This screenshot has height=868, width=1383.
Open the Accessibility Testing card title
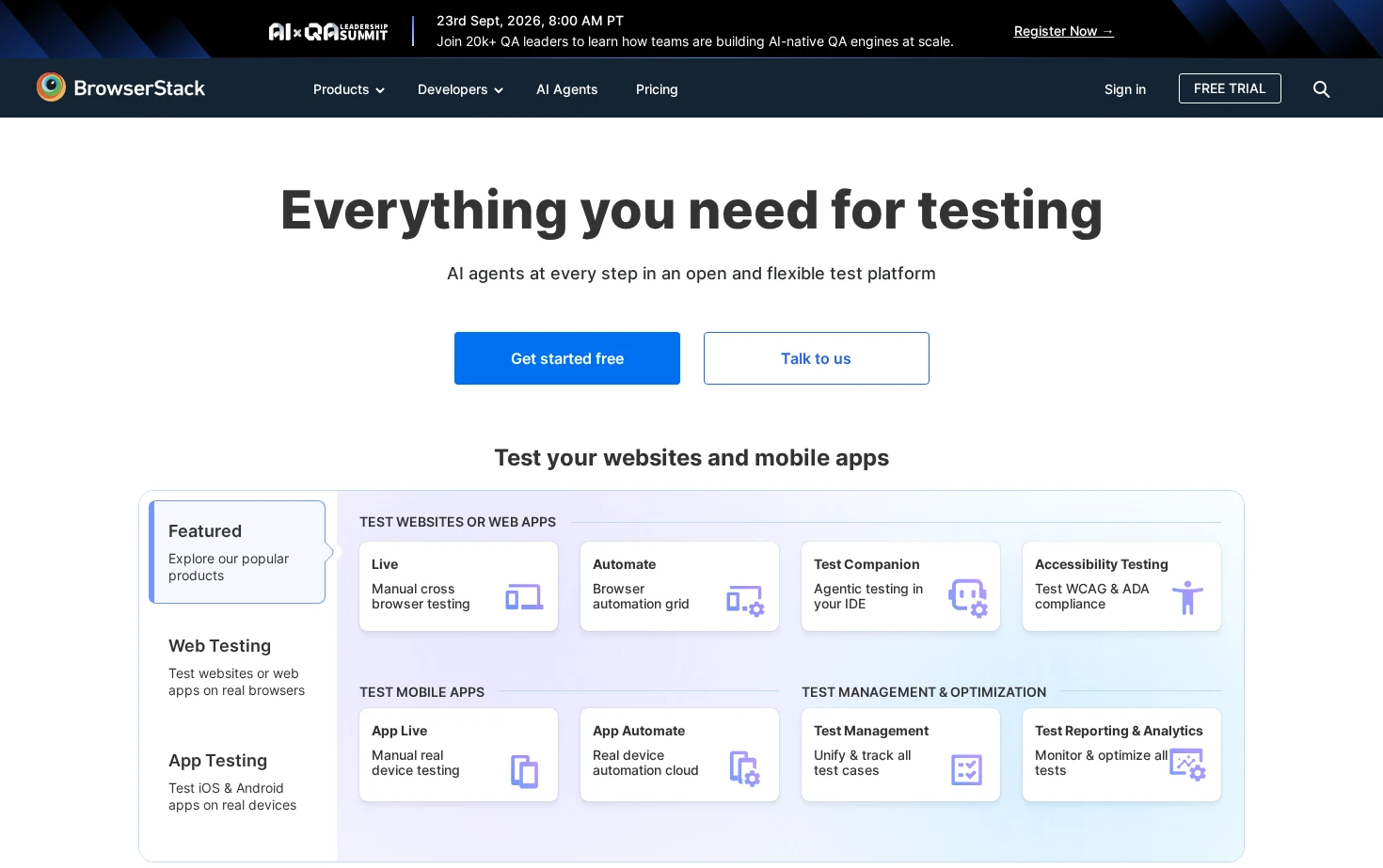(x=1102, y=564)
